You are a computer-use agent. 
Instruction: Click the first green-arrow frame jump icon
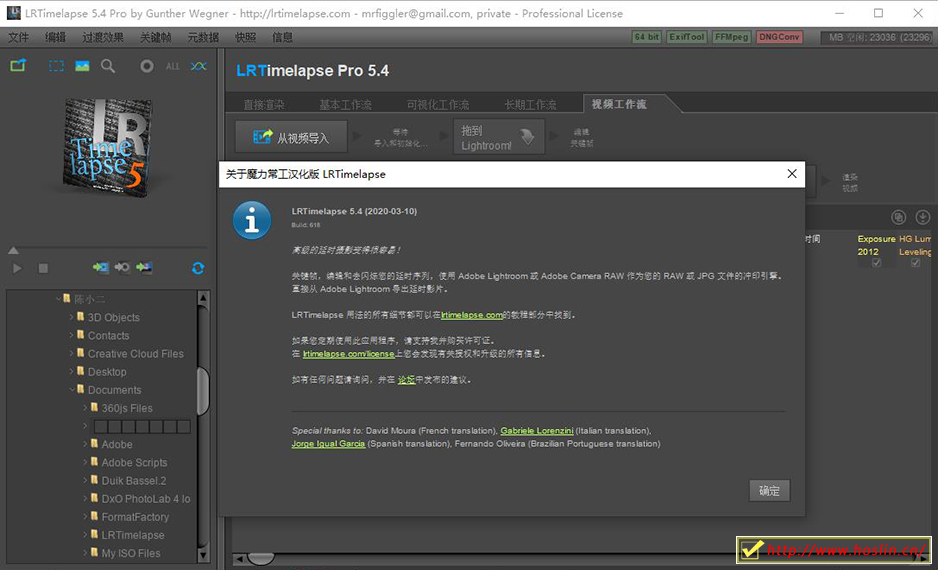tap(100, 267)
